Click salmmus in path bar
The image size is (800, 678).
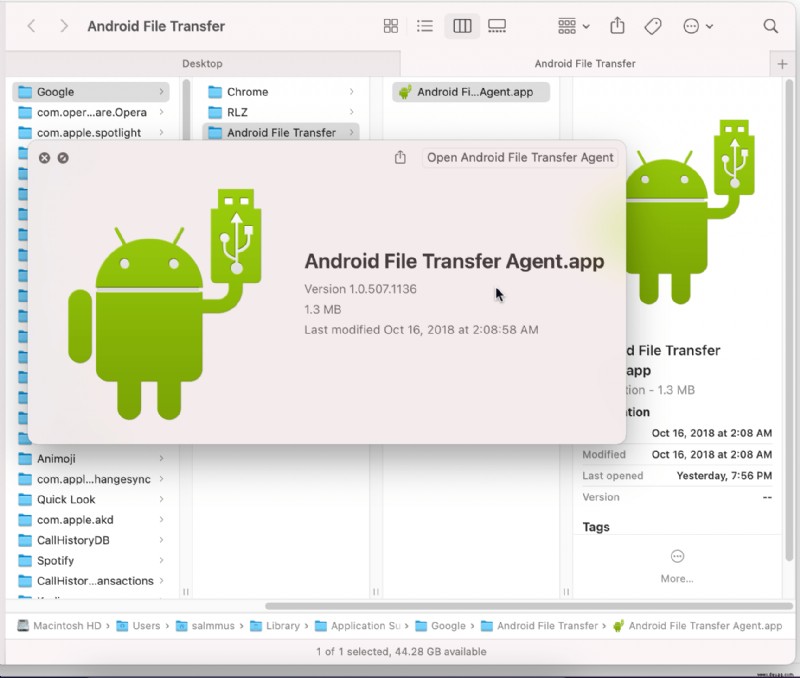[x=206, y=626]
